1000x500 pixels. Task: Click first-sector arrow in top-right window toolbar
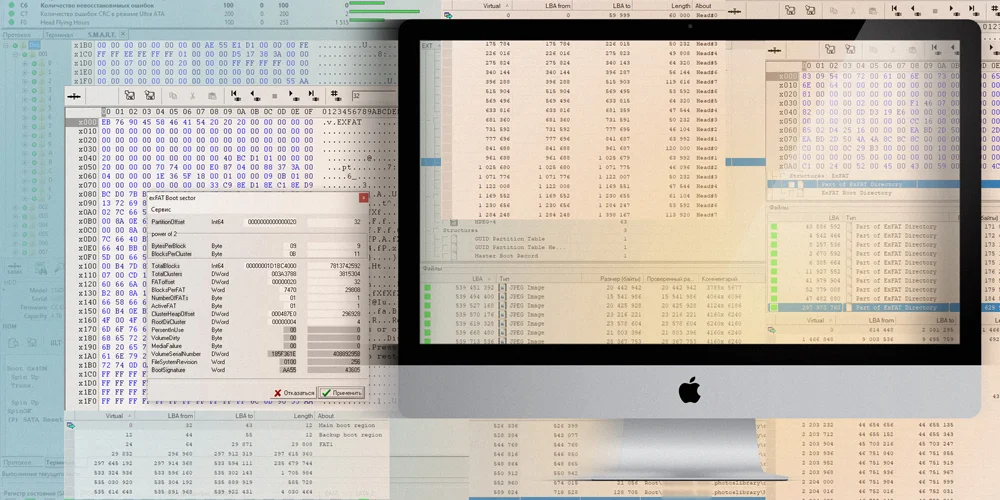click(896, 10)
